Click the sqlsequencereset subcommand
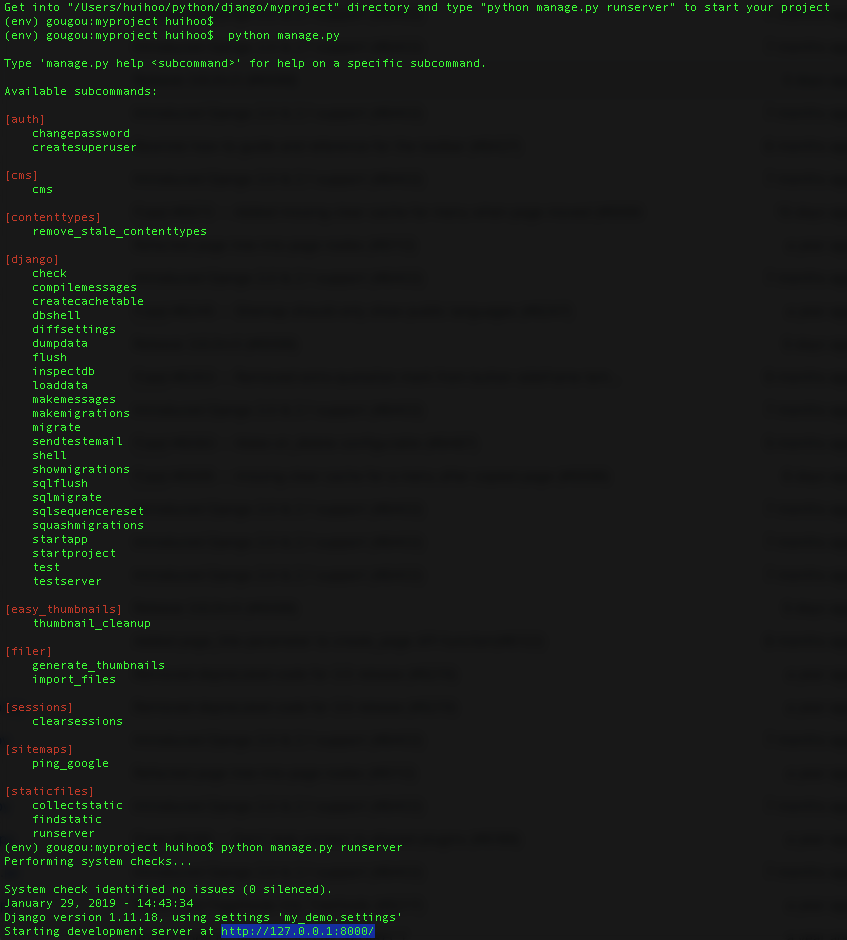 (88, 511)
